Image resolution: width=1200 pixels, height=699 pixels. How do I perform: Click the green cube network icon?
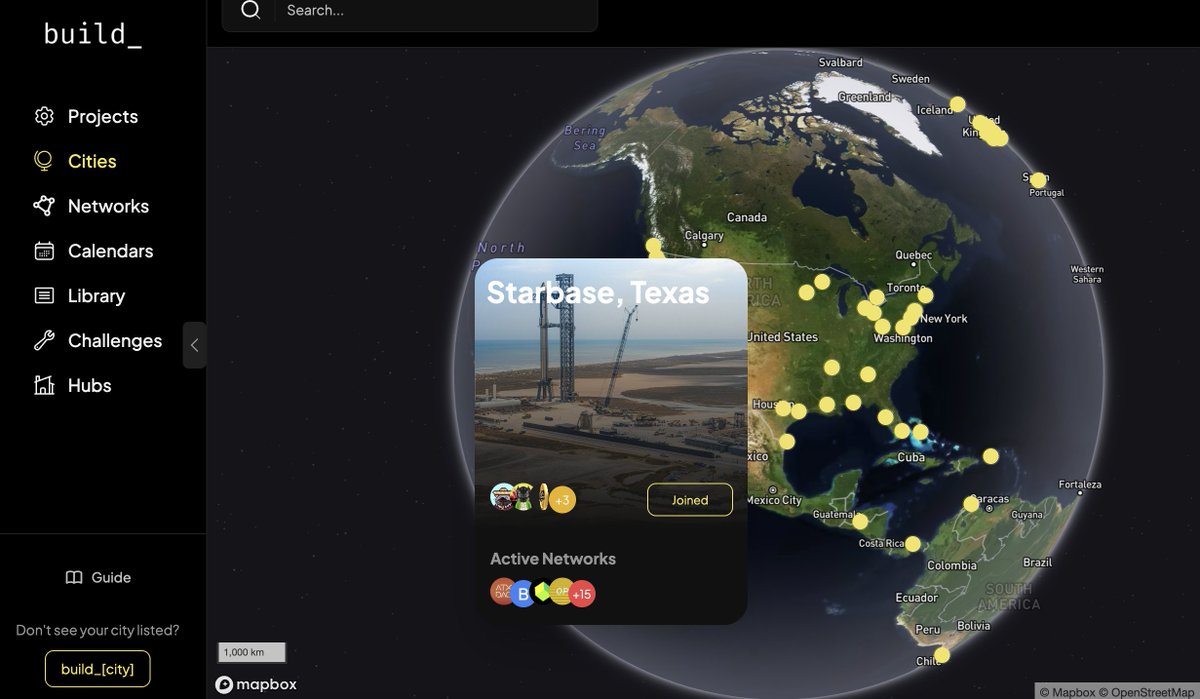[x=543, y=591]
